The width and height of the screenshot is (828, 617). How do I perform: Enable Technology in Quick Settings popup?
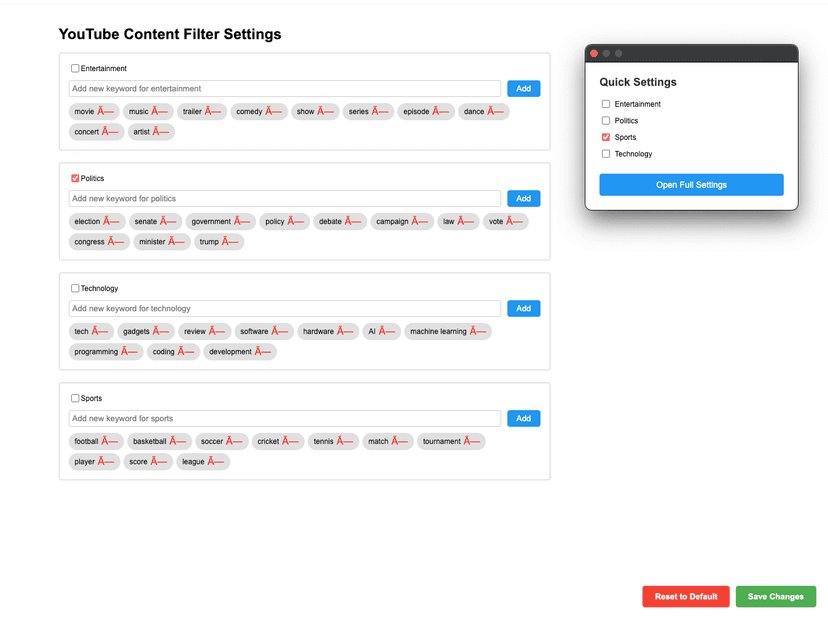click(x=606, y=154)
